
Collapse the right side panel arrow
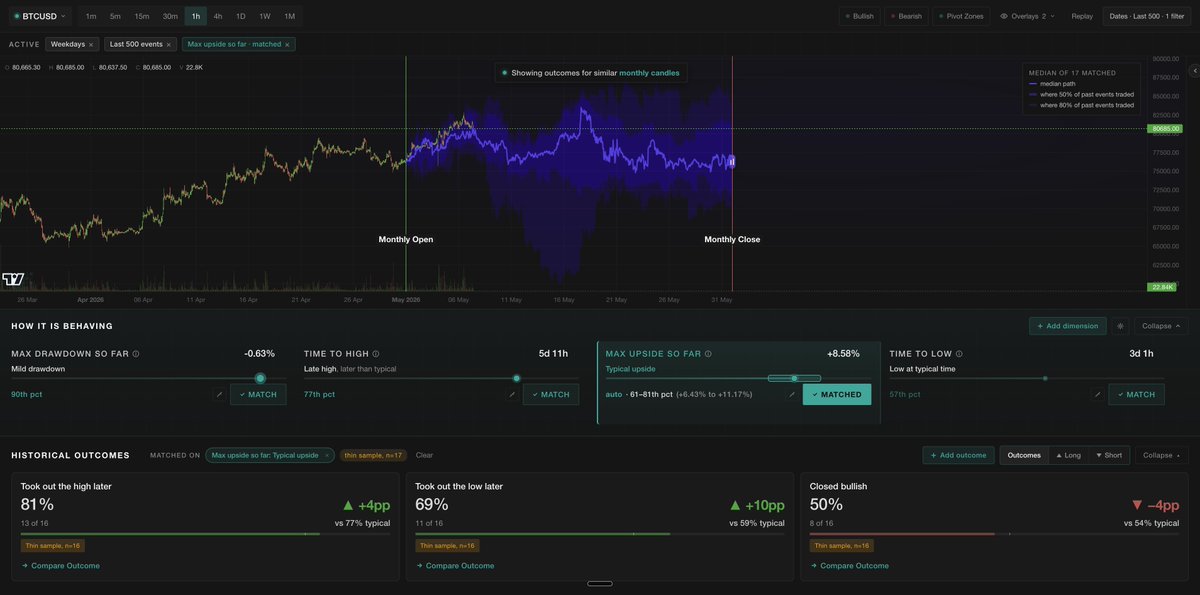[1193, 70]
